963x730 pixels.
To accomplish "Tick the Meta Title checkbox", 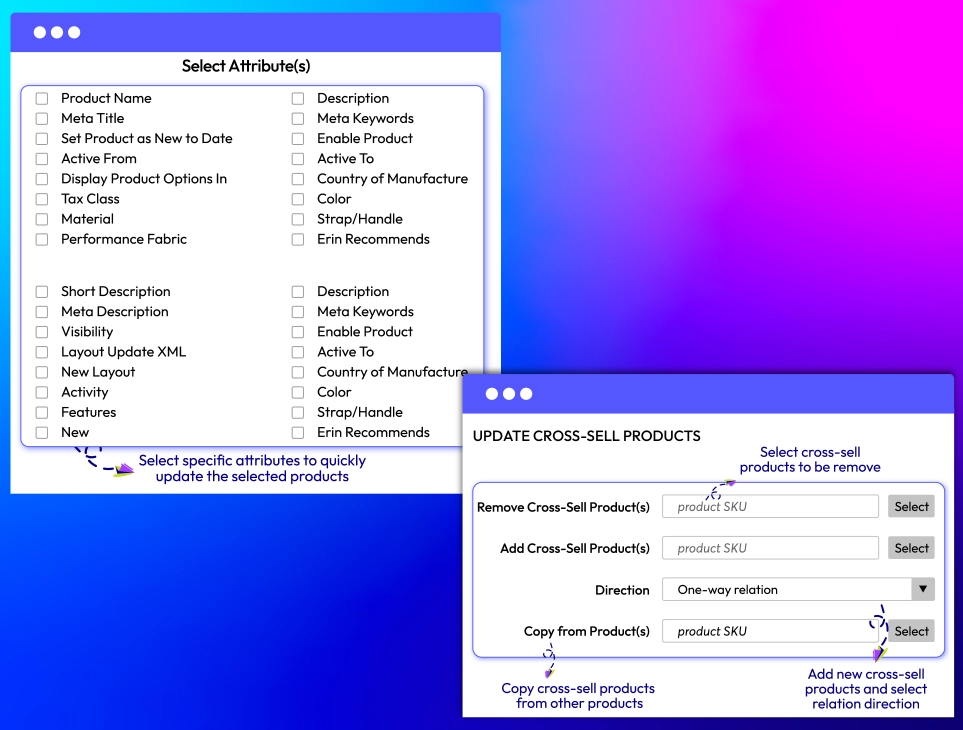I will [x=42, y=118].
